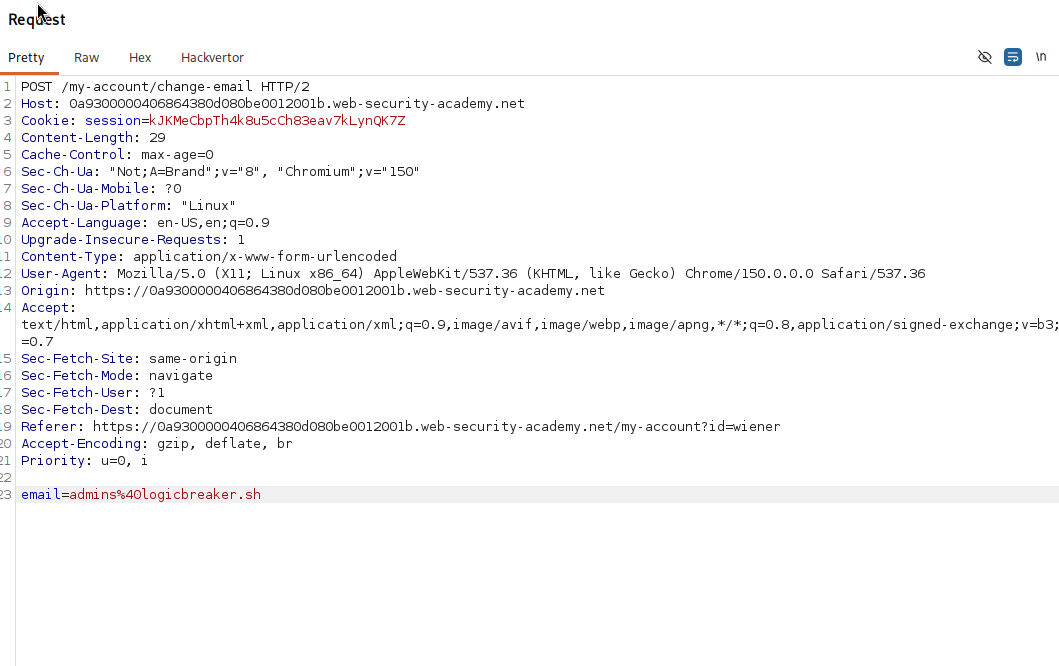Switch to the Raw tab
This screenshot has height=666, width=1059.
tap(86, 57)
